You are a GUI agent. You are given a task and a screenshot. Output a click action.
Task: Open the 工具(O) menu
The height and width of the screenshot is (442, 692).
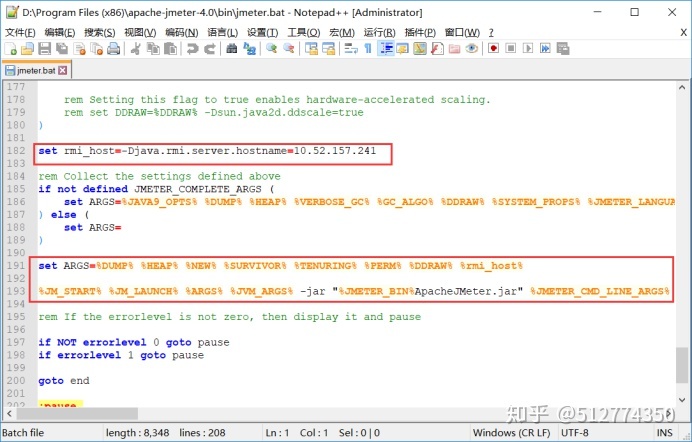[x=304, y=33]
